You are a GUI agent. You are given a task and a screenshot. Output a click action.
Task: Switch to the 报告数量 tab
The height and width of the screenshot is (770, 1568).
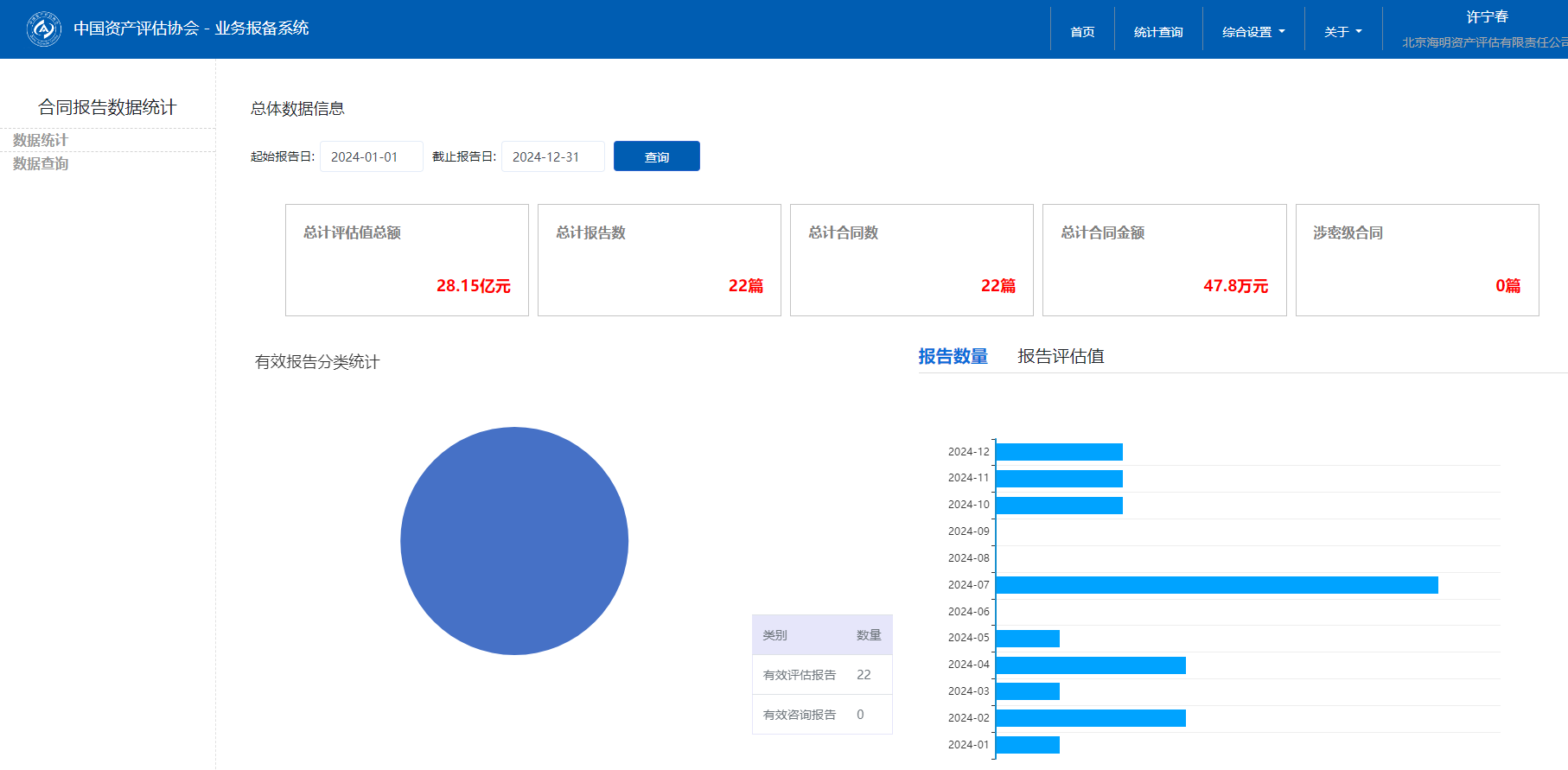point(953,356)
